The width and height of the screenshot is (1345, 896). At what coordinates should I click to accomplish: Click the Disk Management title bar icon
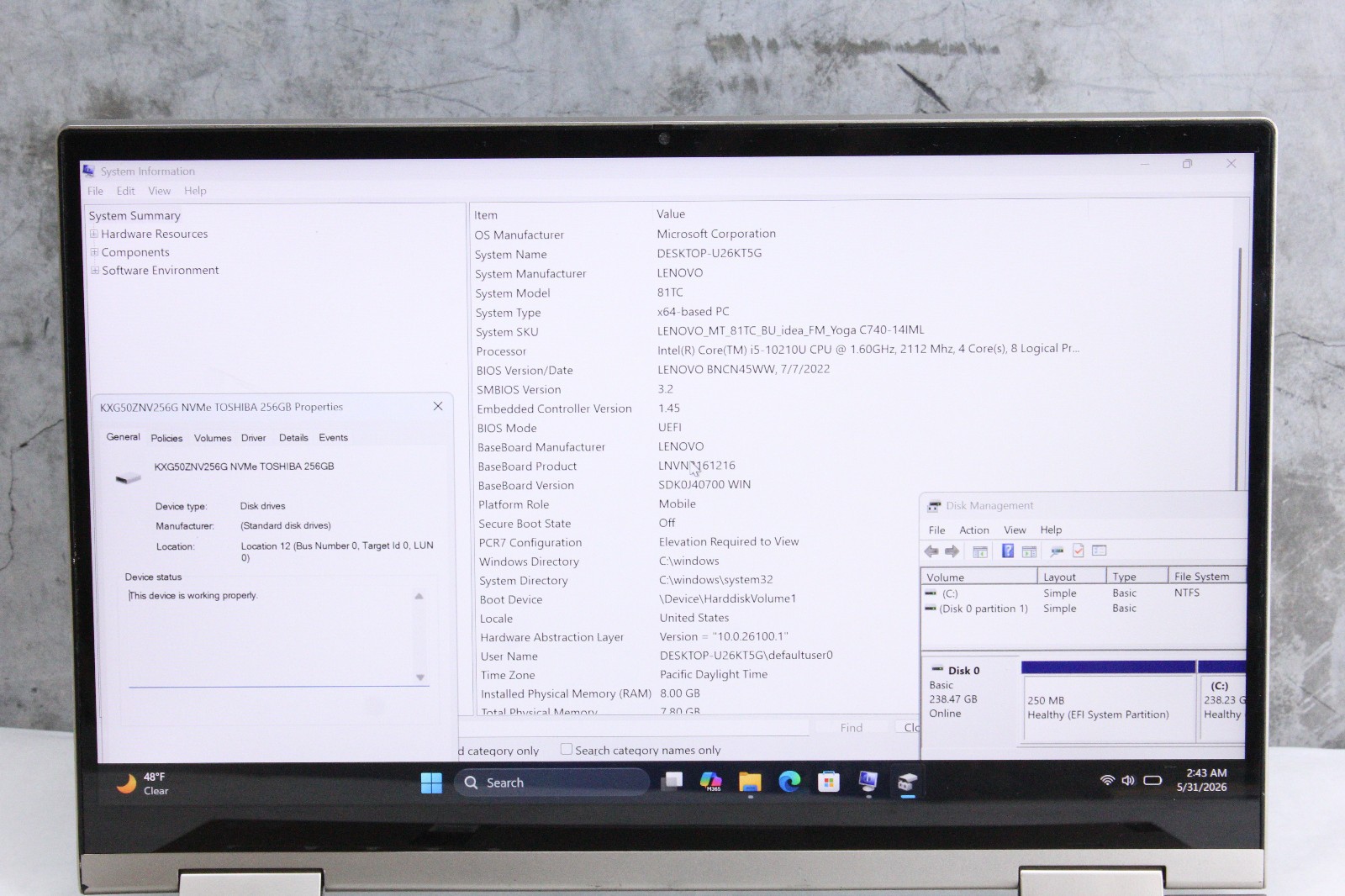pos(933,506)
